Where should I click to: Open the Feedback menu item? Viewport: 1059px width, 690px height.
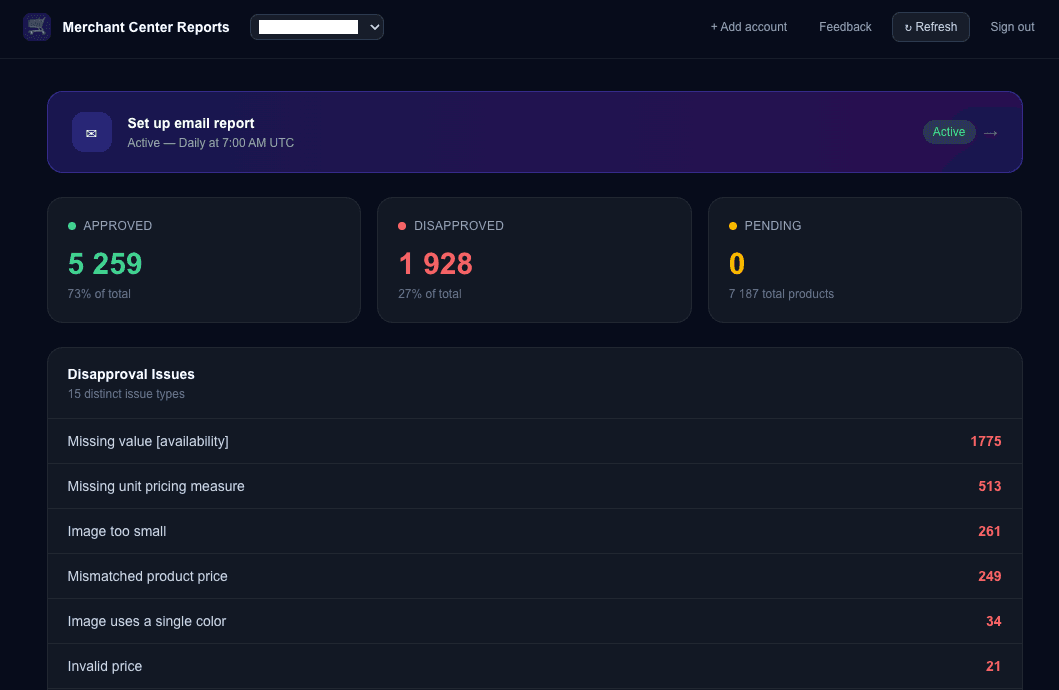844,27
